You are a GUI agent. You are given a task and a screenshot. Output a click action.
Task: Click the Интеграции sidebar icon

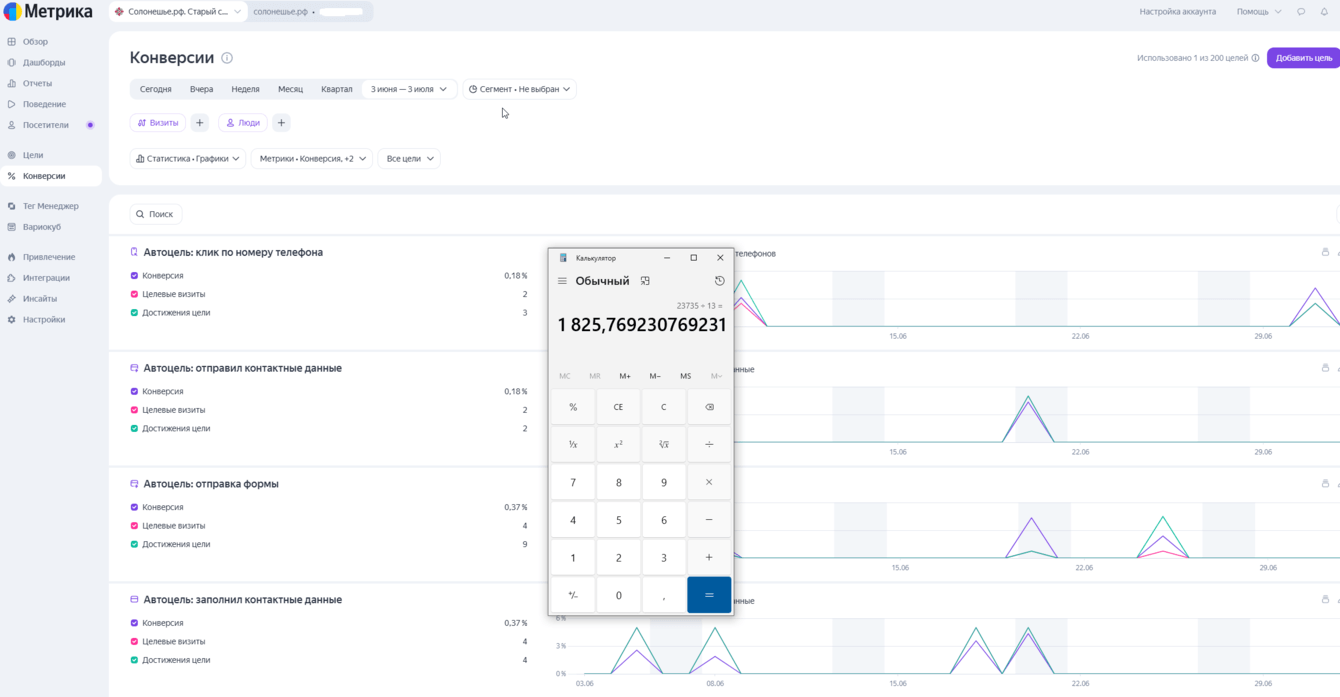(x=12, y=278)
